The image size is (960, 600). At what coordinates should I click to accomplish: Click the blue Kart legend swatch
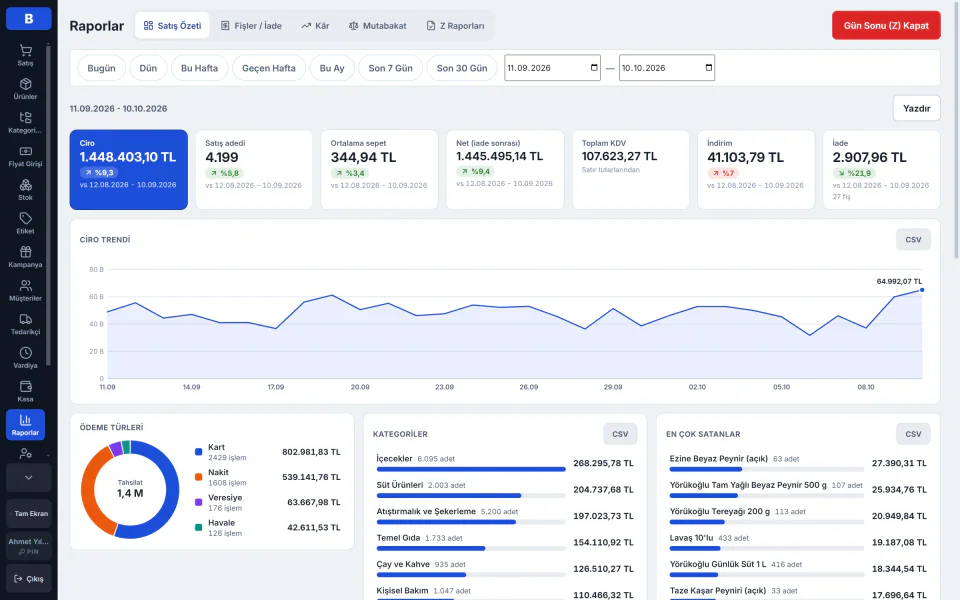[198, 452]
